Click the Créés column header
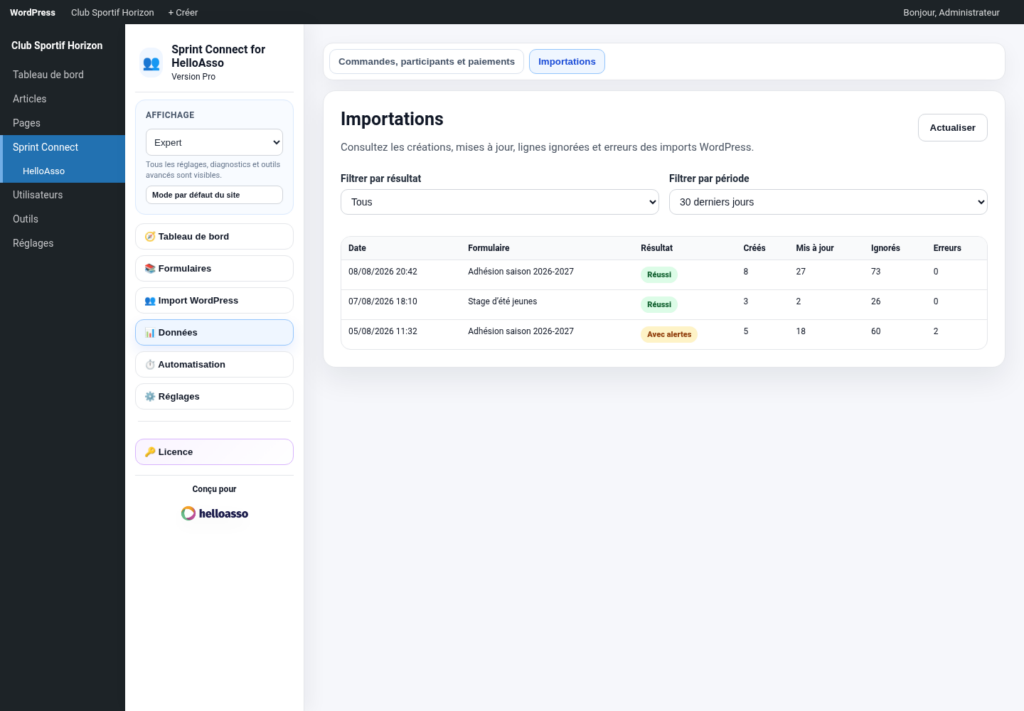 click(x=754, y=248)
